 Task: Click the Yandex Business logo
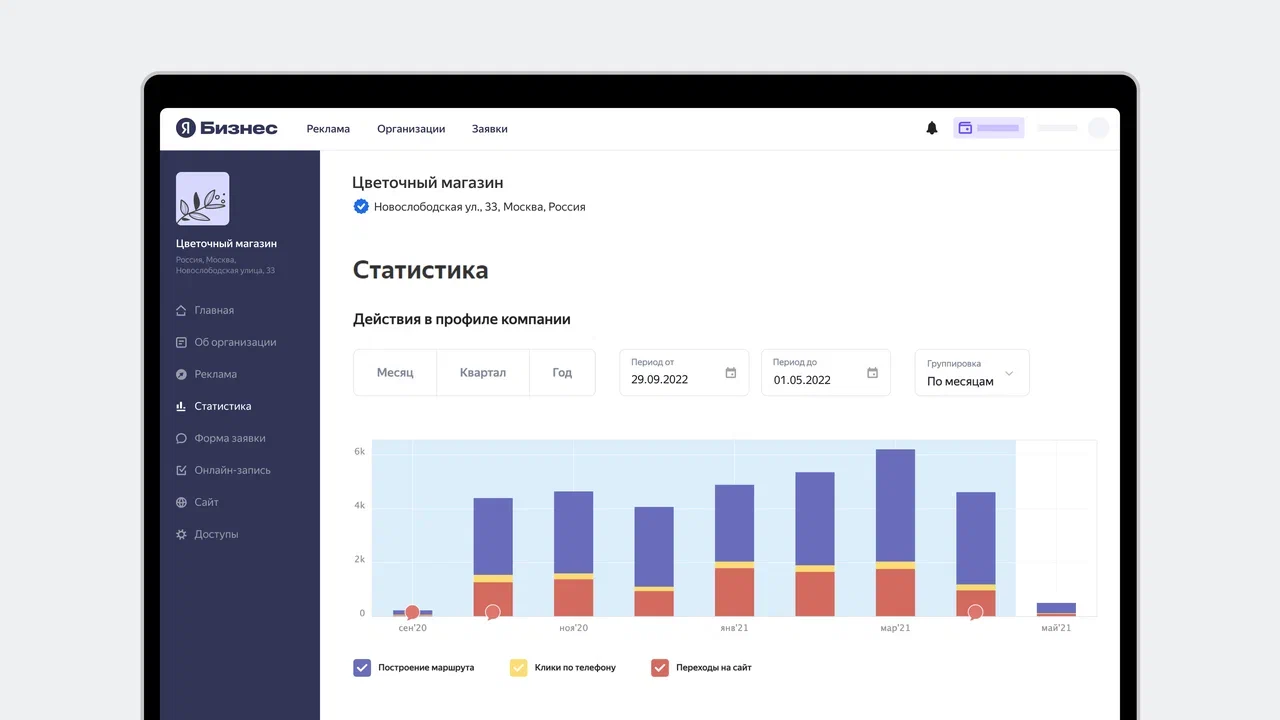coord(227,128)
